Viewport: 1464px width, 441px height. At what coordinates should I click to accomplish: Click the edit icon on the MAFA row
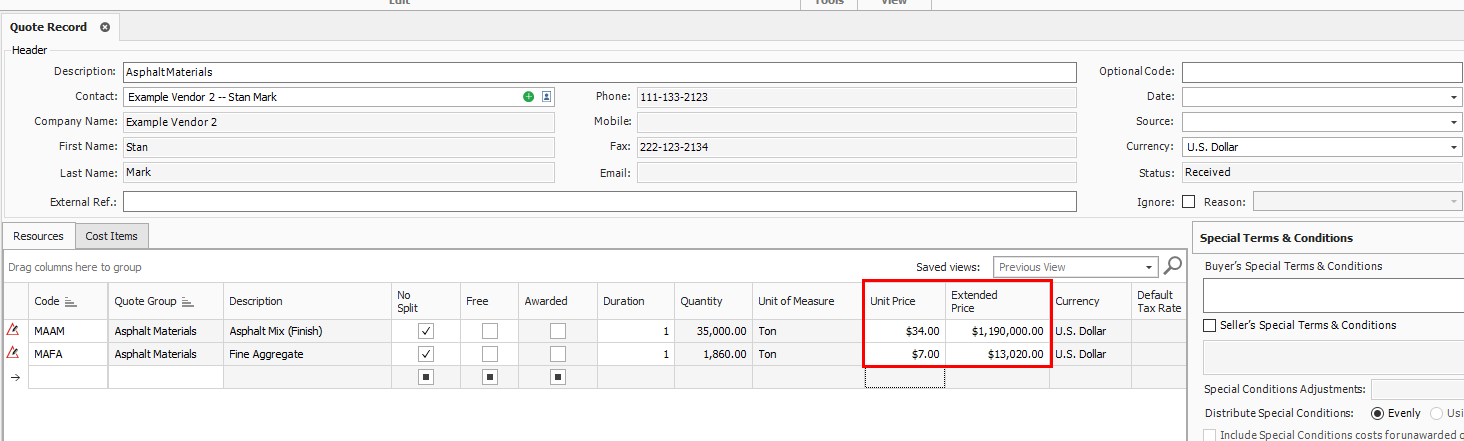click(x=13, y=354)
